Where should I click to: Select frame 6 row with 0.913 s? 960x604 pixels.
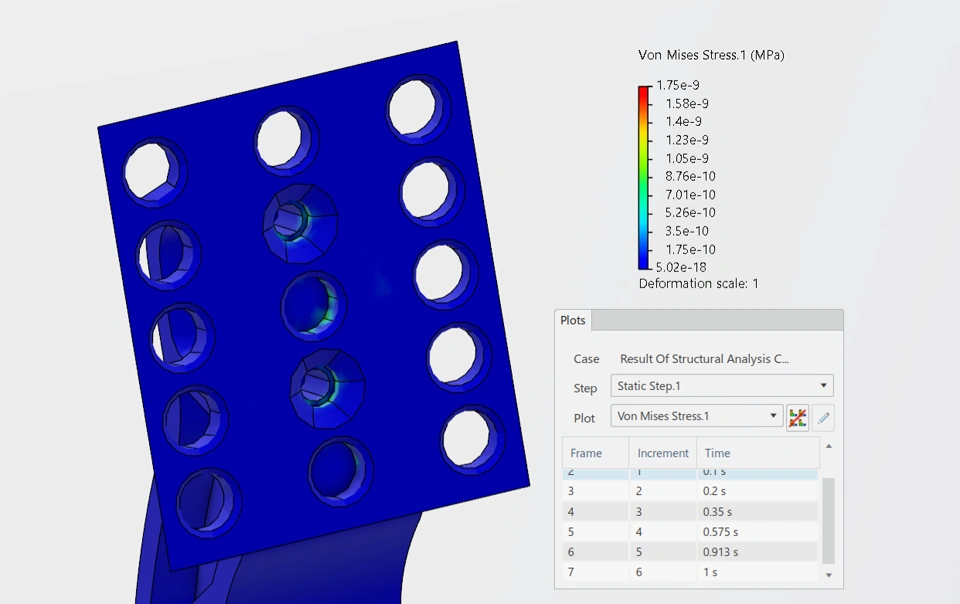click(x=690, y=552)
